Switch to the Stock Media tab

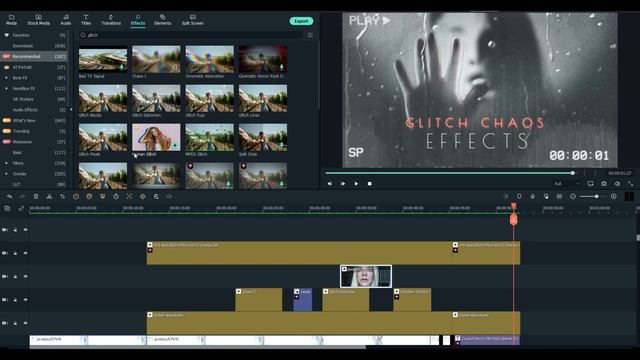tap(38, 20)
